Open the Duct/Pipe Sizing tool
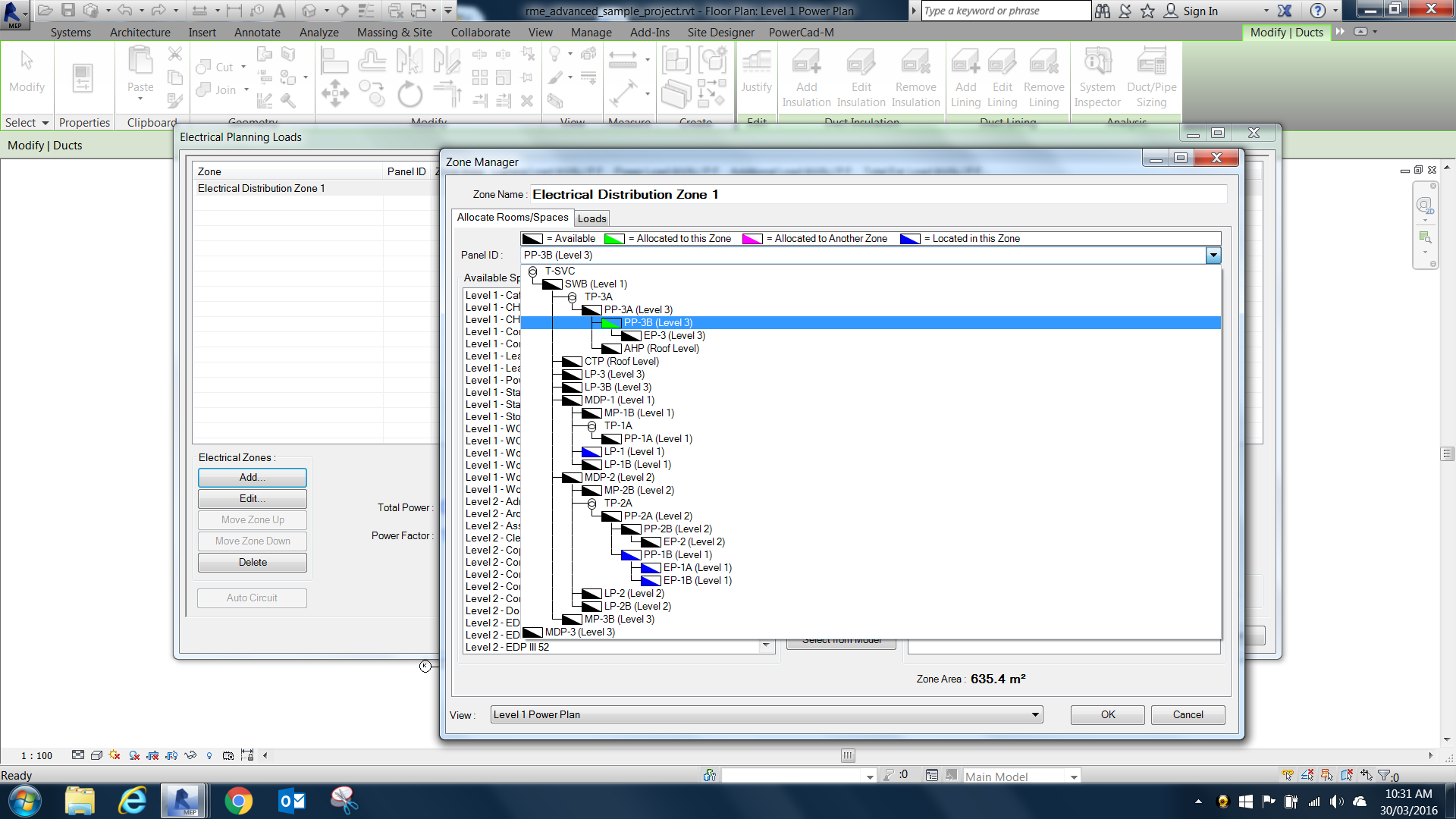Screen dimensions: 1456x819 pos(1151,77)
